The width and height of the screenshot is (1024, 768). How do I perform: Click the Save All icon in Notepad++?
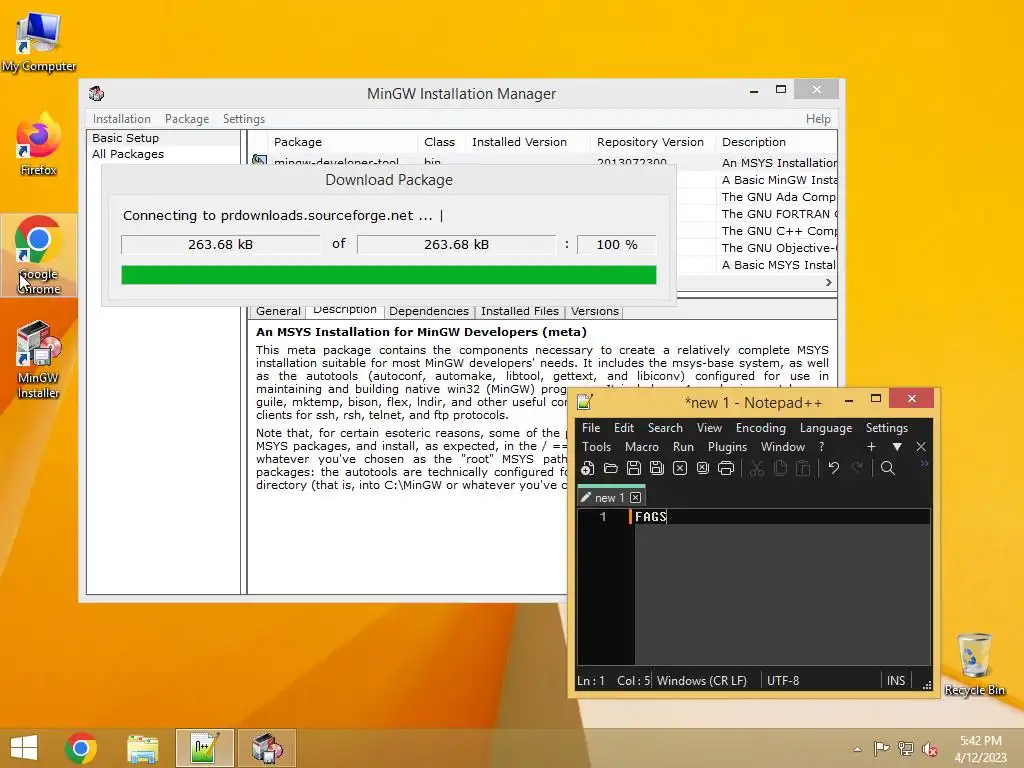click(x=656, y=468)
